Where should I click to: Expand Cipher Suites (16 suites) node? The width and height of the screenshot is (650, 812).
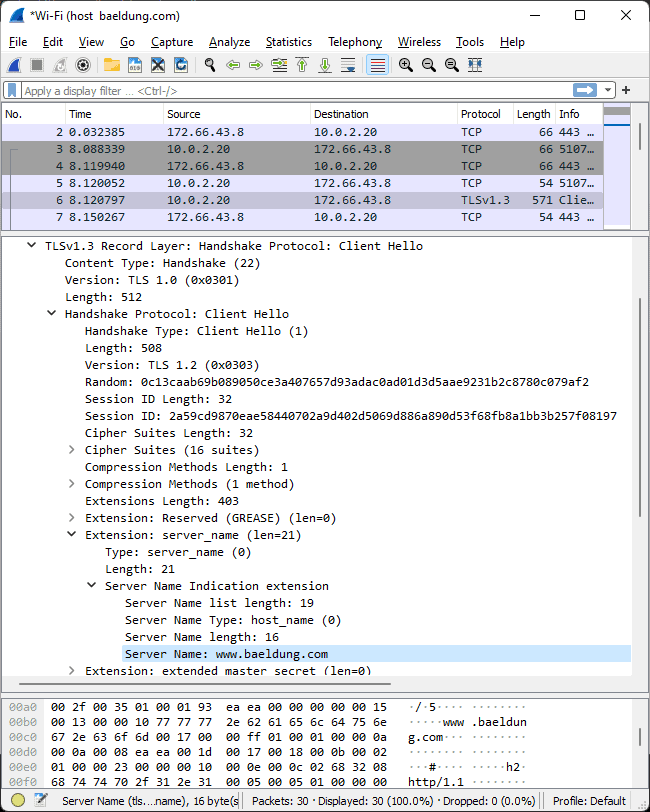point(72,450)
